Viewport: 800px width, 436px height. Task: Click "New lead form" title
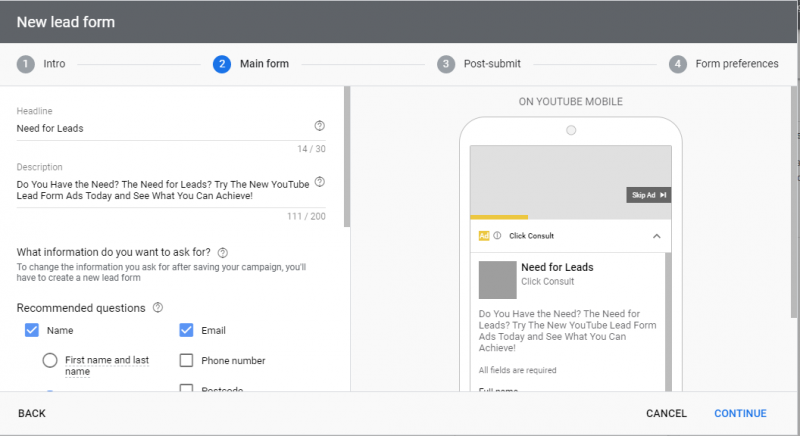pos(66,22)
